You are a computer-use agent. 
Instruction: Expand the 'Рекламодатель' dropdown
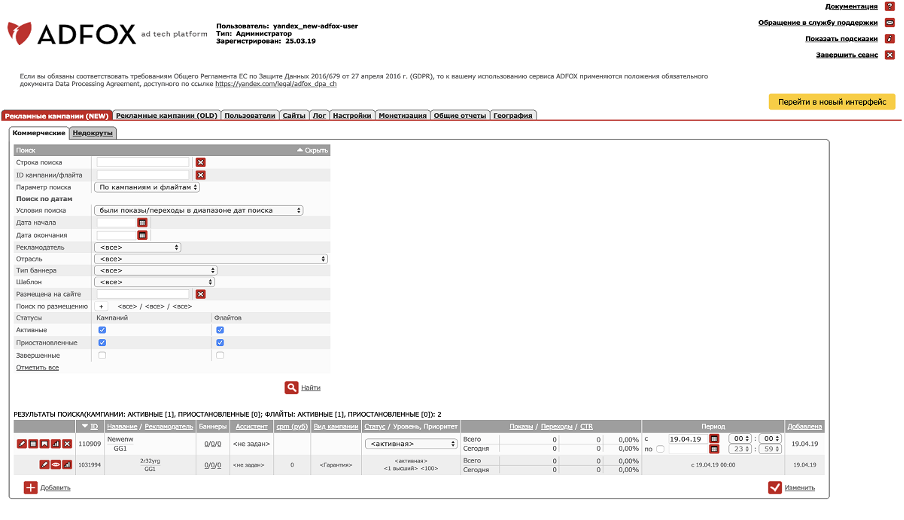tap(137, 246)
